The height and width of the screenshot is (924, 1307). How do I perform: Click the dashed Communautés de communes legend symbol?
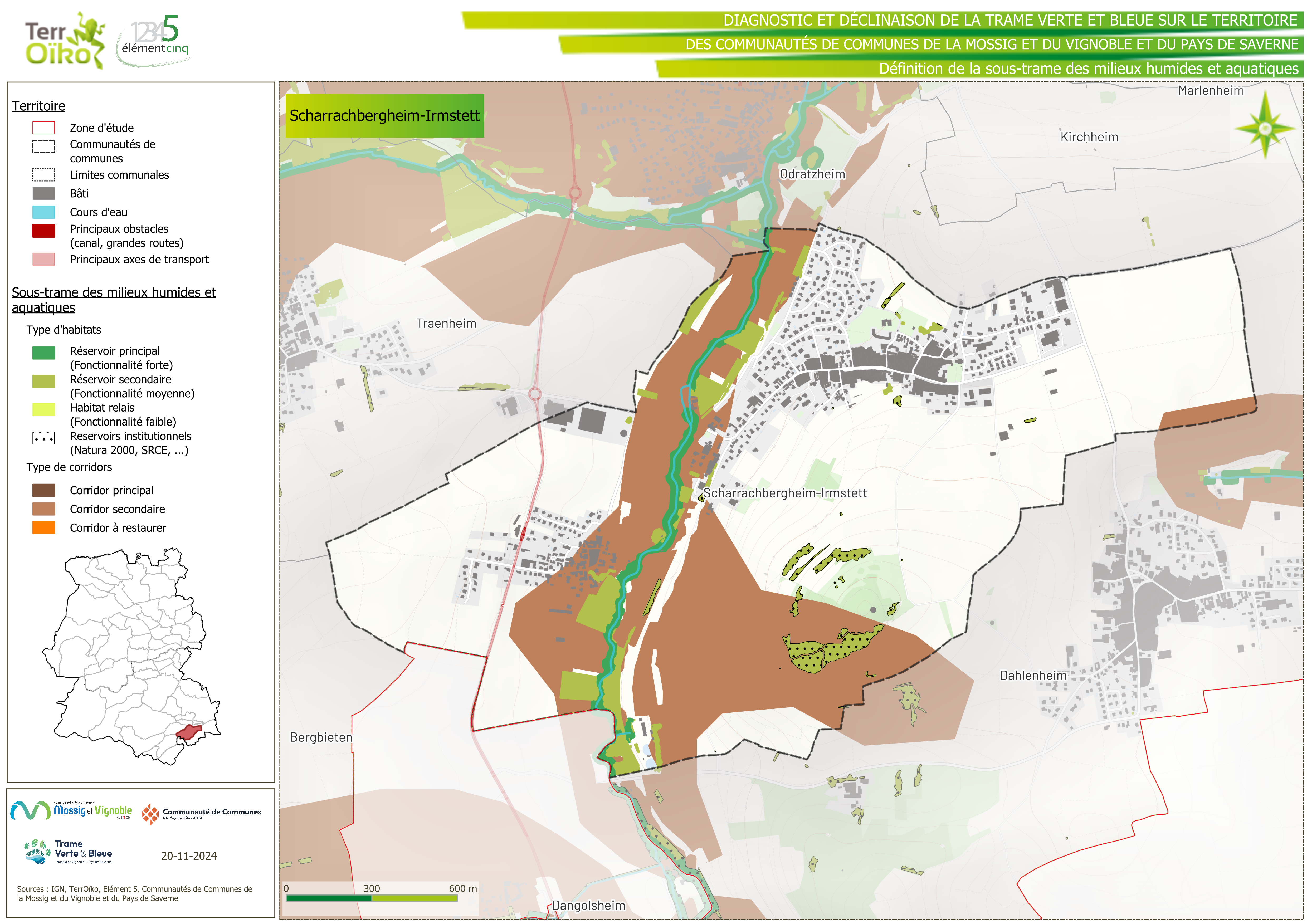tap(44, 146)
